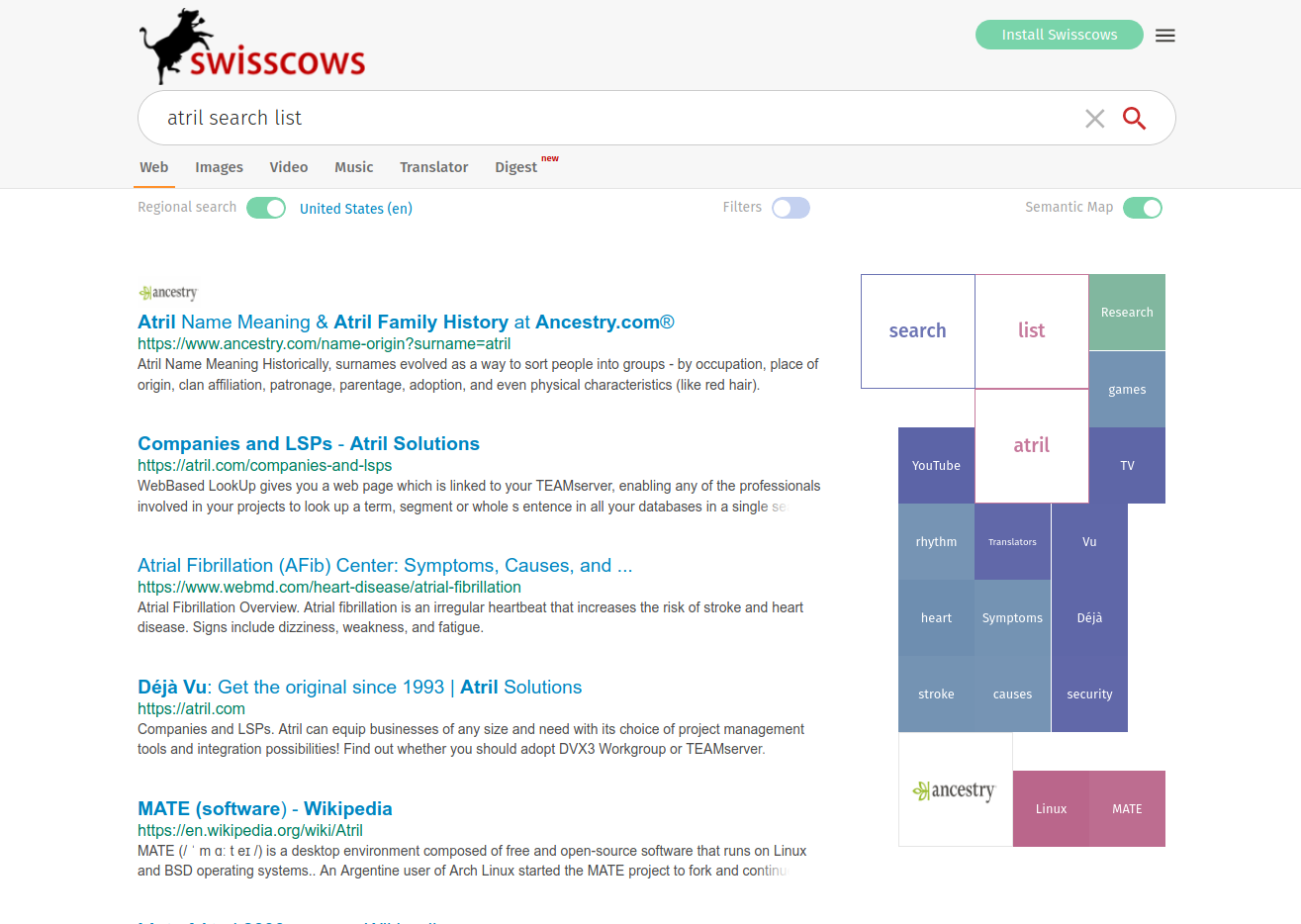Open the Translator tab
This screenshot has height=924, width=1301.
tap(433, 167)
